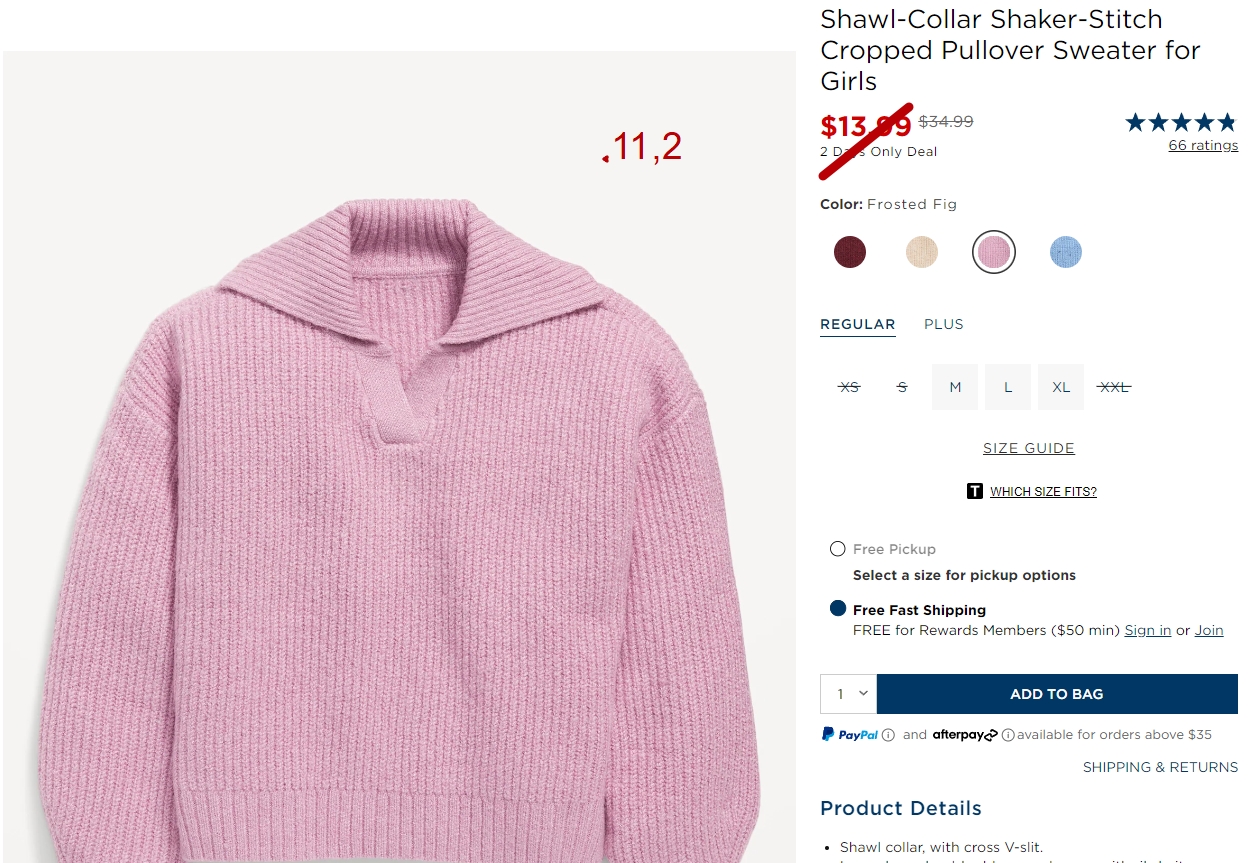Open the quantity dropdown
Screen dimensions: 1259x863
click(x=848, y=694)
